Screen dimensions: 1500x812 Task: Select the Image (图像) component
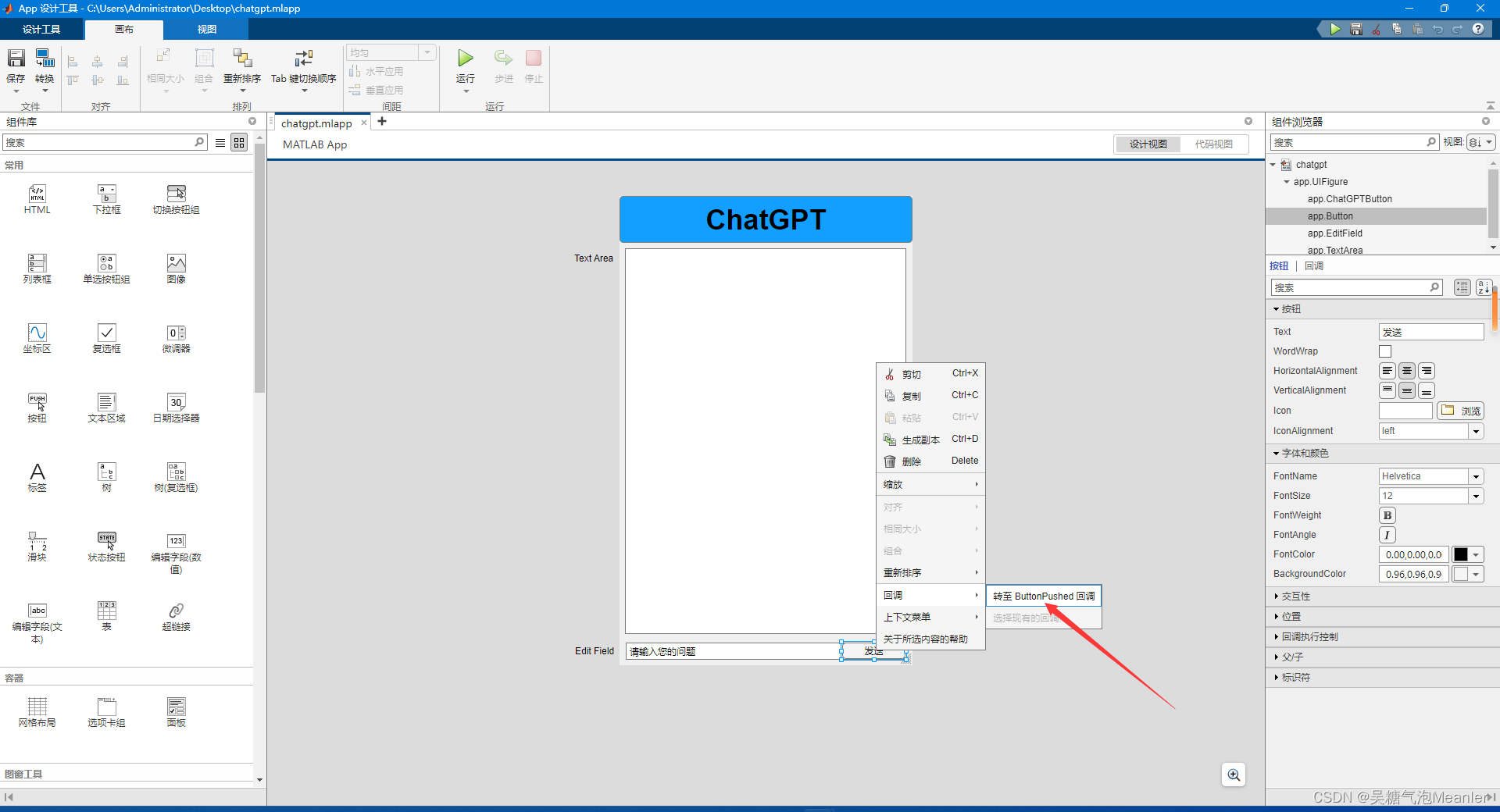click(x=176, y=269)
